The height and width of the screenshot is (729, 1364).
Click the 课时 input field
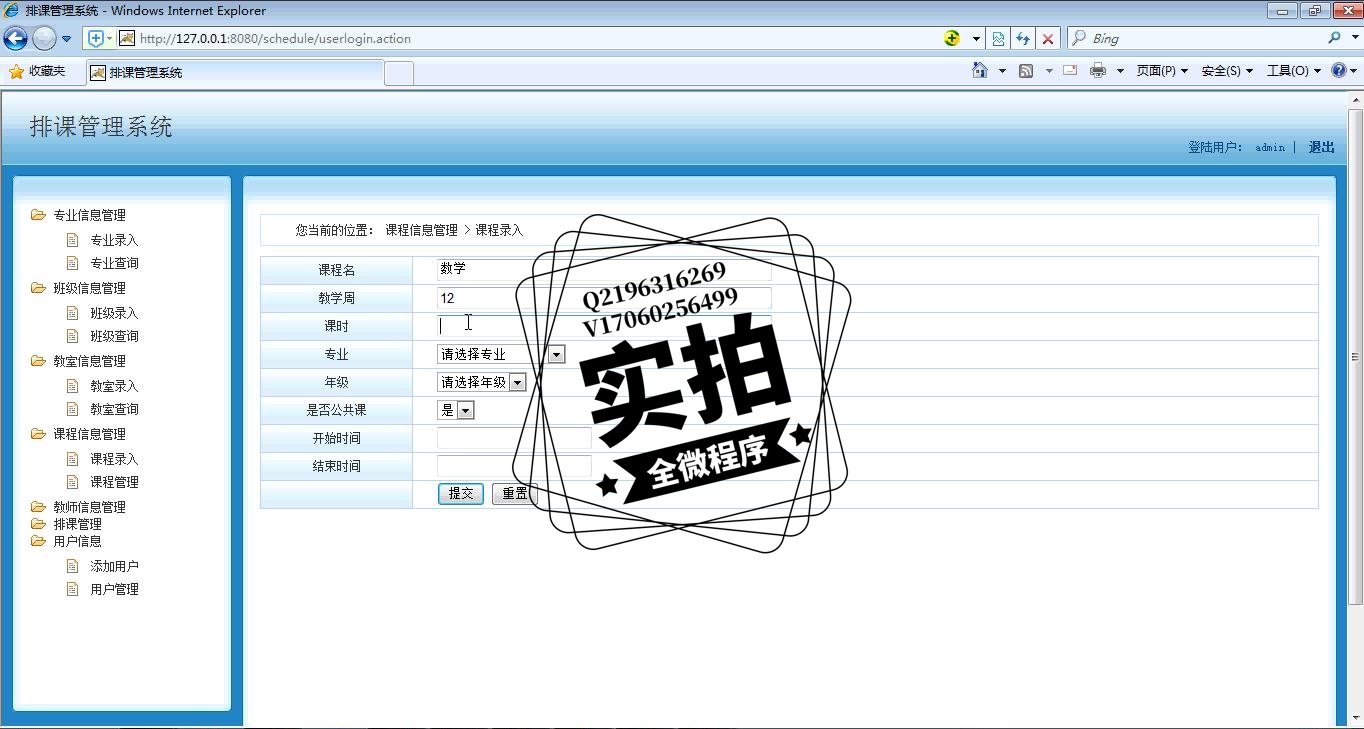[x=604, y=326]
